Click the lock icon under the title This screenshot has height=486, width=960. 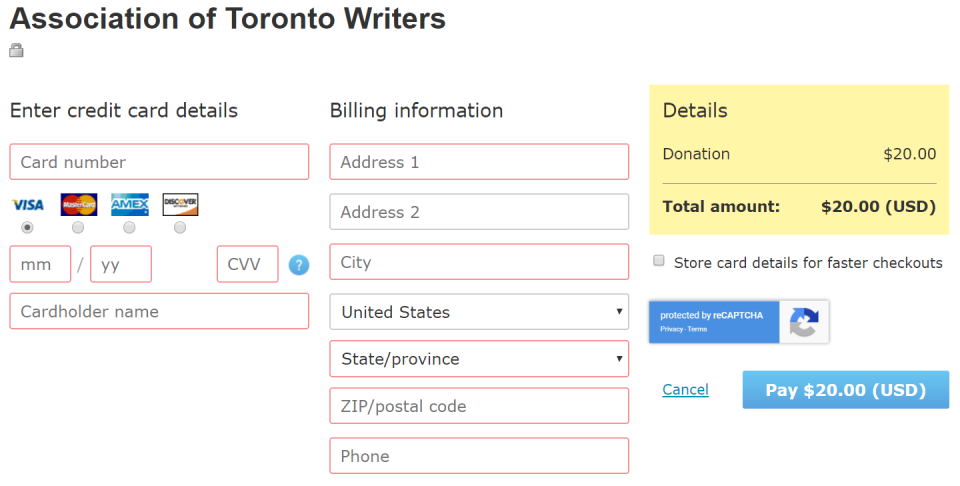(x=16, y=51)
